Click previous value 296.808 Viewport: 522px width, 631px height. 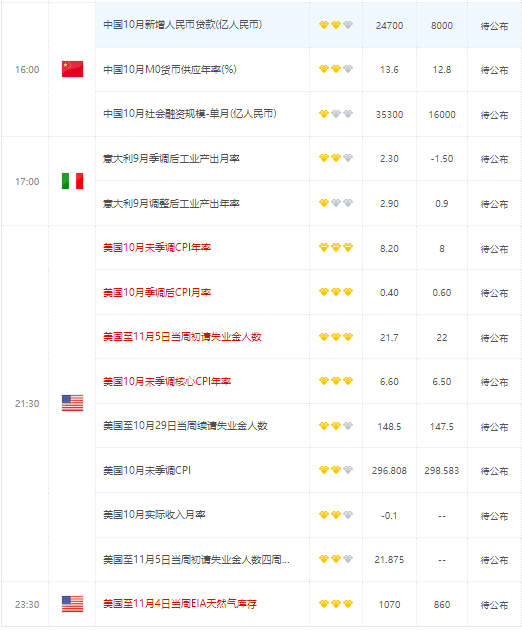click(389, 471)
